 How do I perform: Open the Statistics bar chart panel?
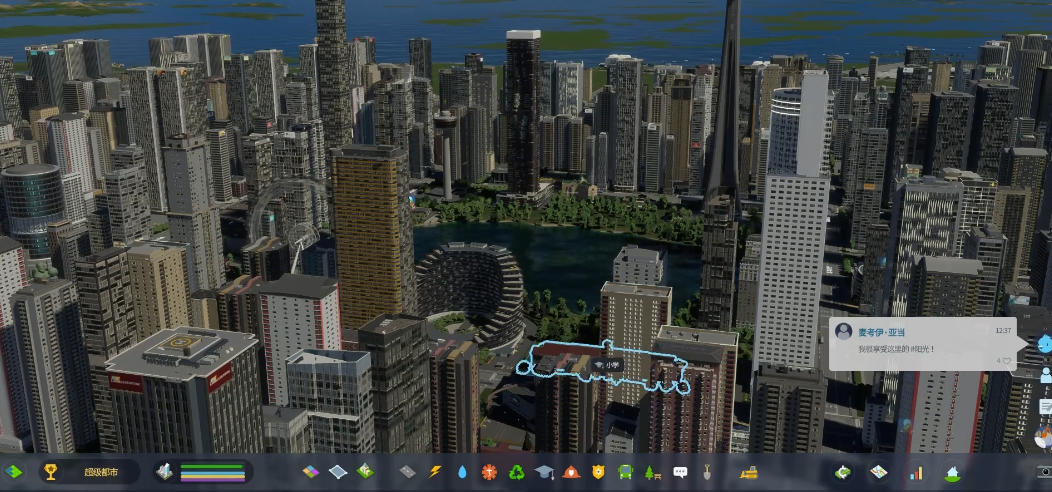click(916, 473)
